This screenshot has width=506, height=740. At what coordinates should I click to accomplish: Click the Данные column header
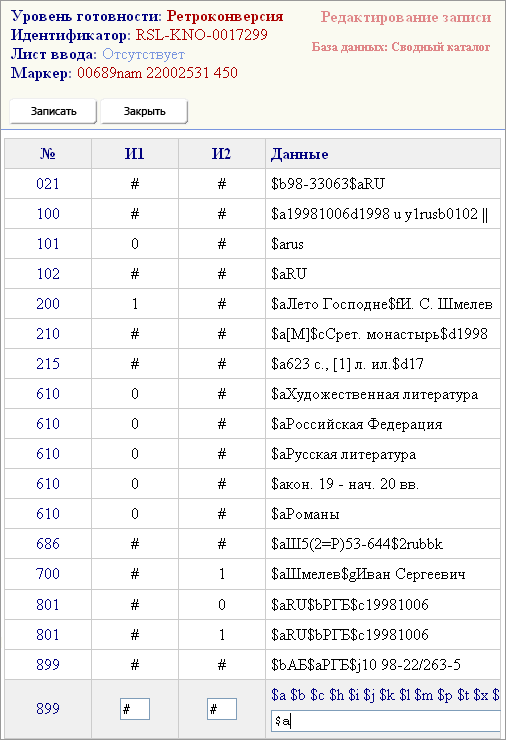[383, 154]
